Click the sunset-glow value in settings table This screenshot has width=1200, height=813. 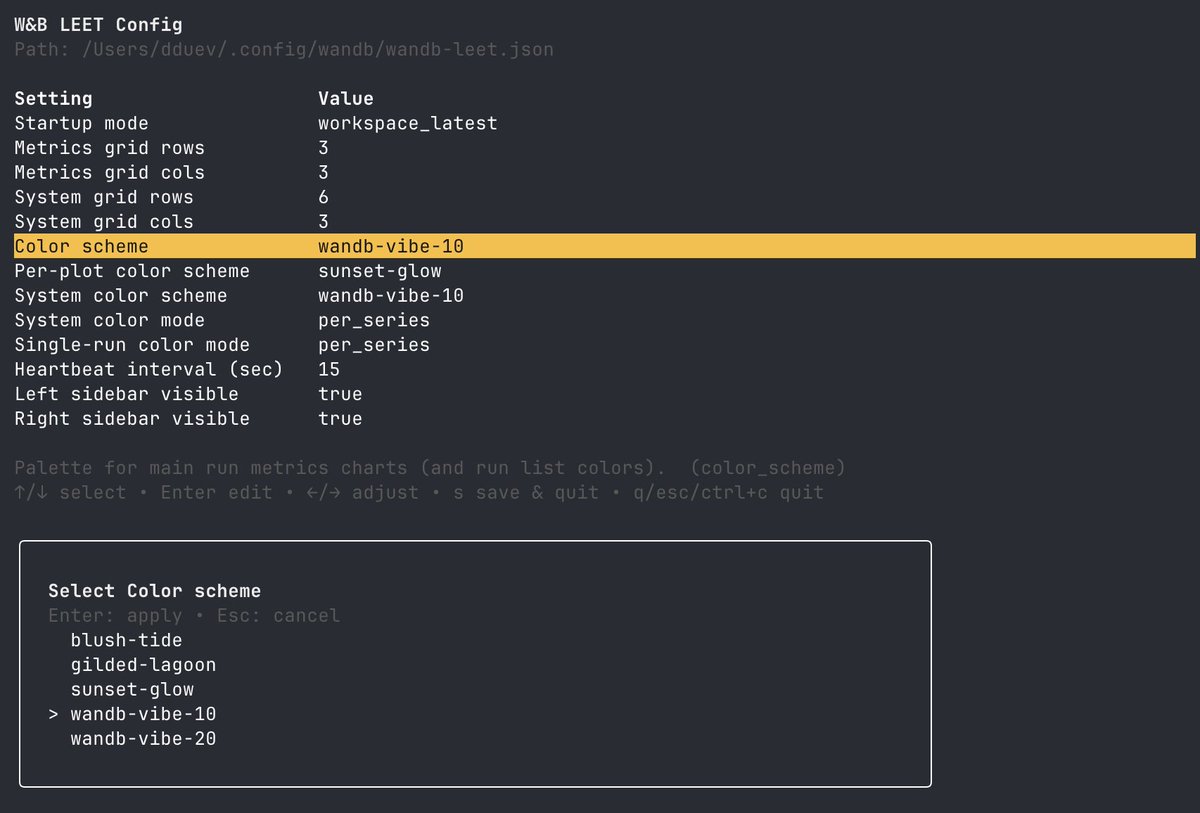click(x=380, y=271)
